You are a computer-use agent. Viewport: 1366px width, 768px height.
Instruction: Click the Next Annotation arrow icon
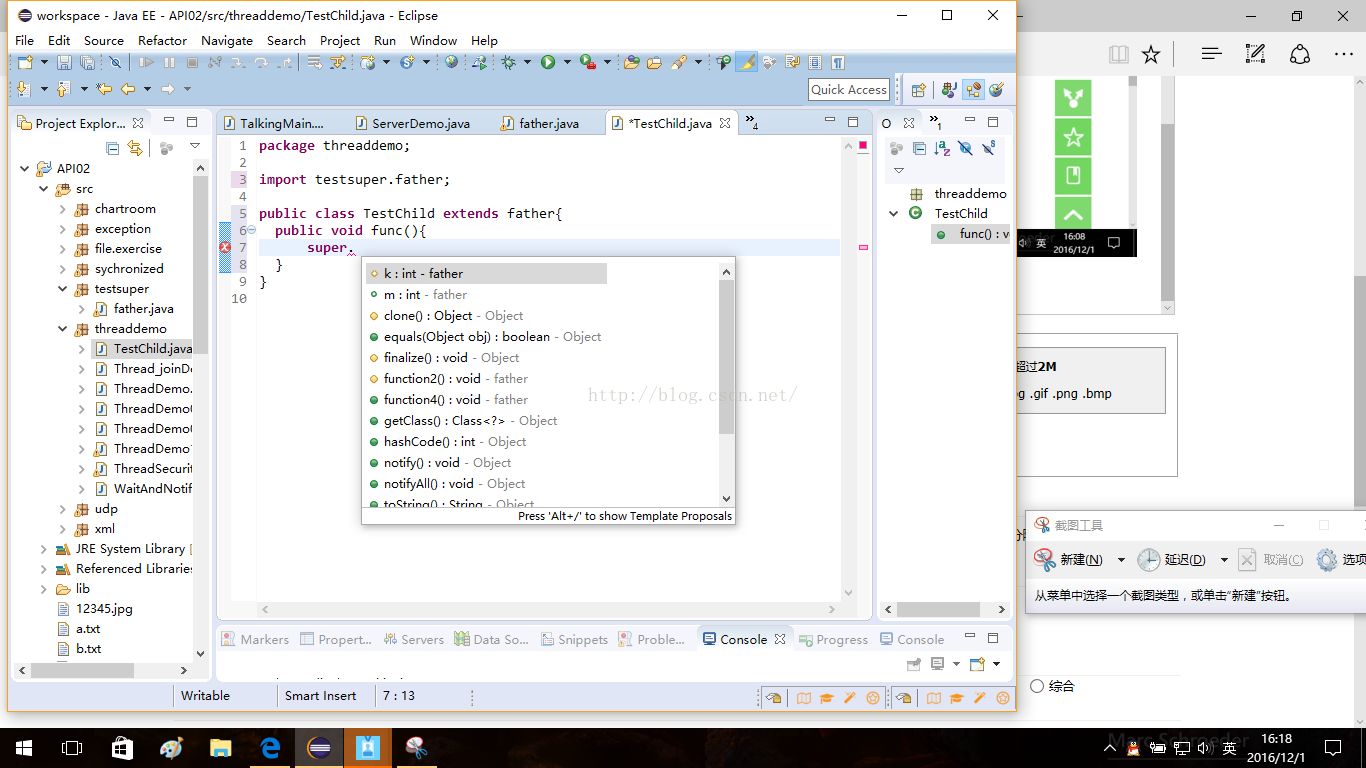(23, 89)
